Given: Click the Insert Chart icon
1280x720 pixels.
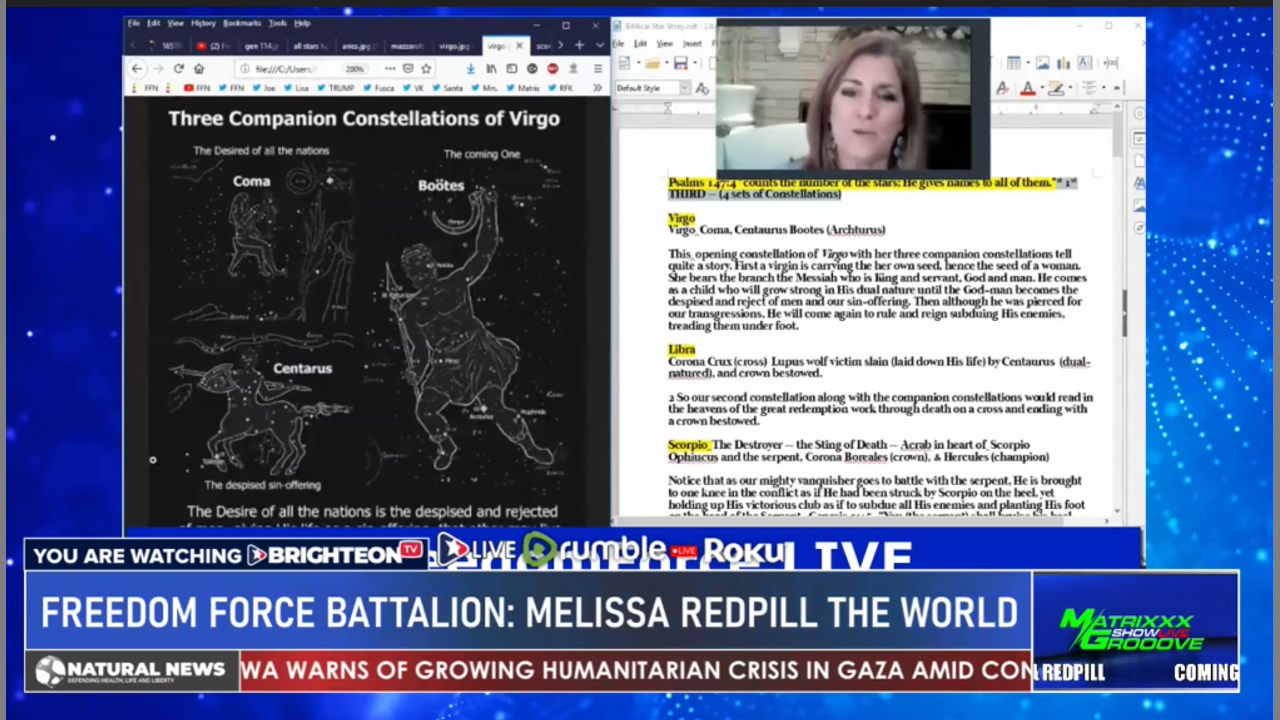Looking at the screenshot, I should click(x=1062, y=63).
